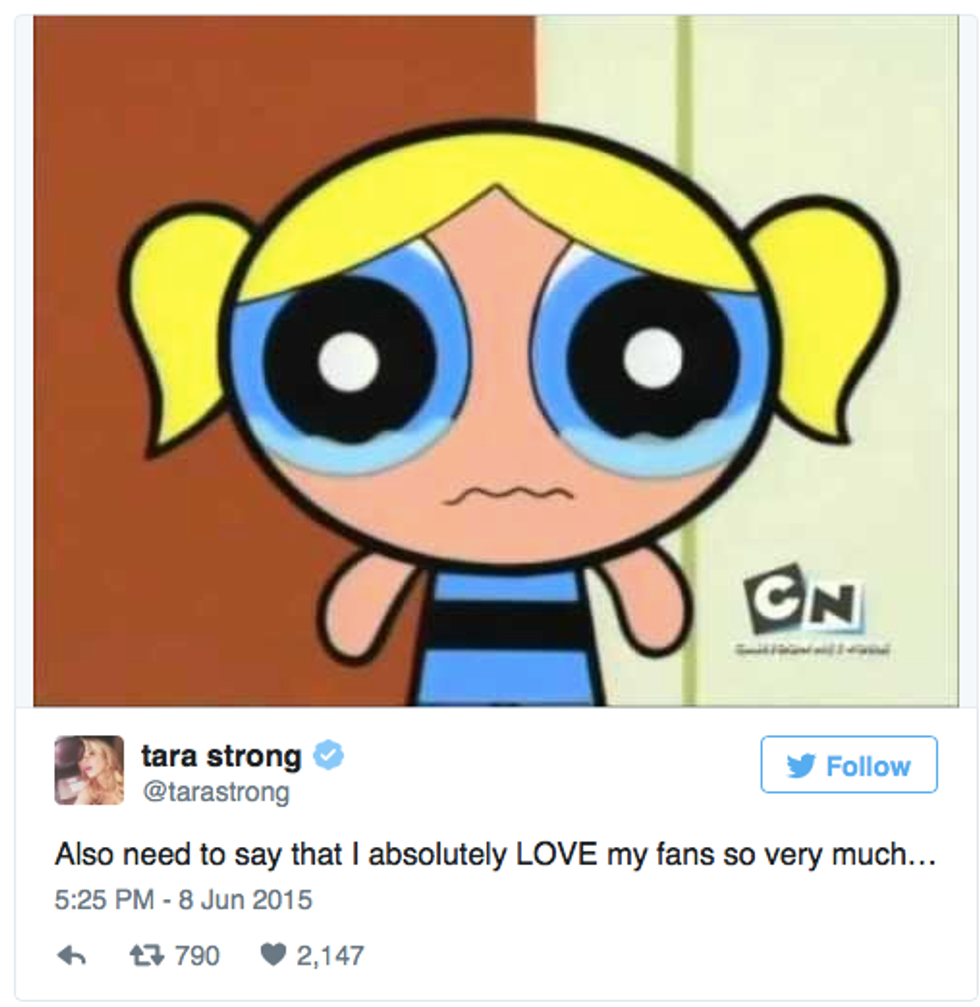The width and height of the screenshot is (980, 1007).
Task: Click the 790 retweet count
Action: (x=197, y=956)
